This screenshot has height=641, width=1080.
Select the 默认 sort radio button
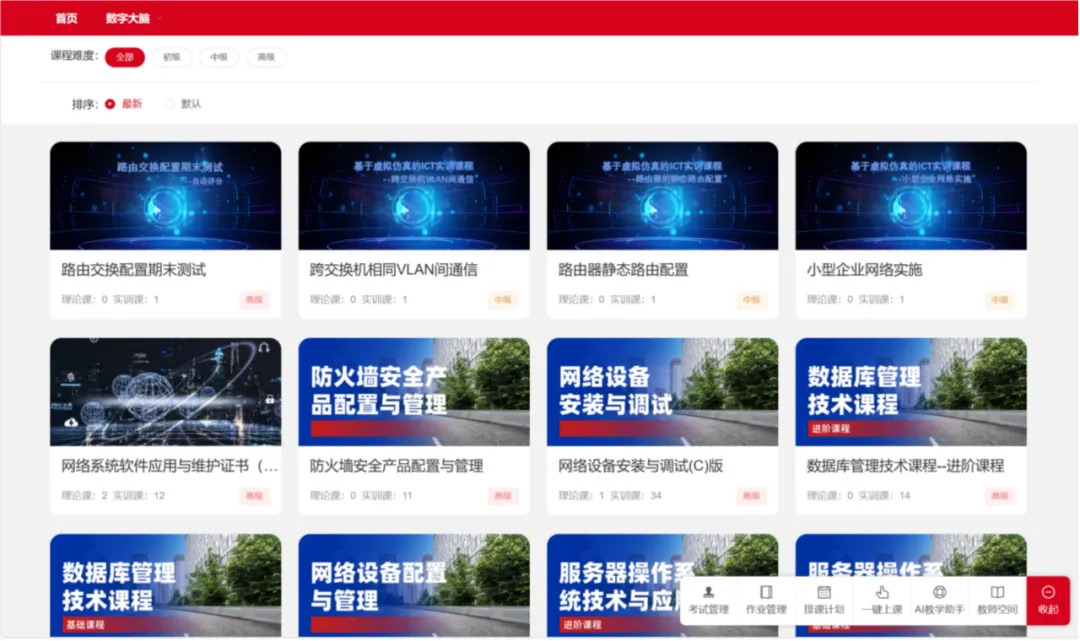click(x=169, y=104)
